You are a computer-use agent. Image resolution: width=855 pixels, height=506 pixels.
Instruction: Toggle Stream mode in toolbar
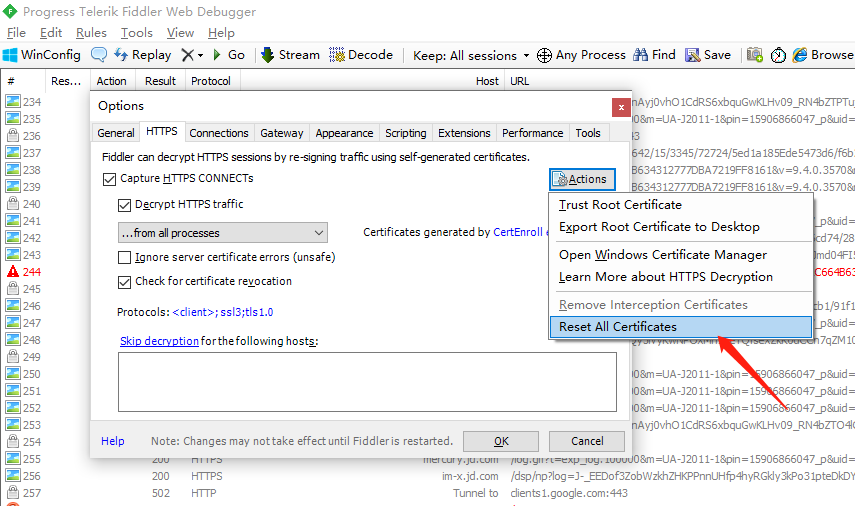click(x=291, y=55)
